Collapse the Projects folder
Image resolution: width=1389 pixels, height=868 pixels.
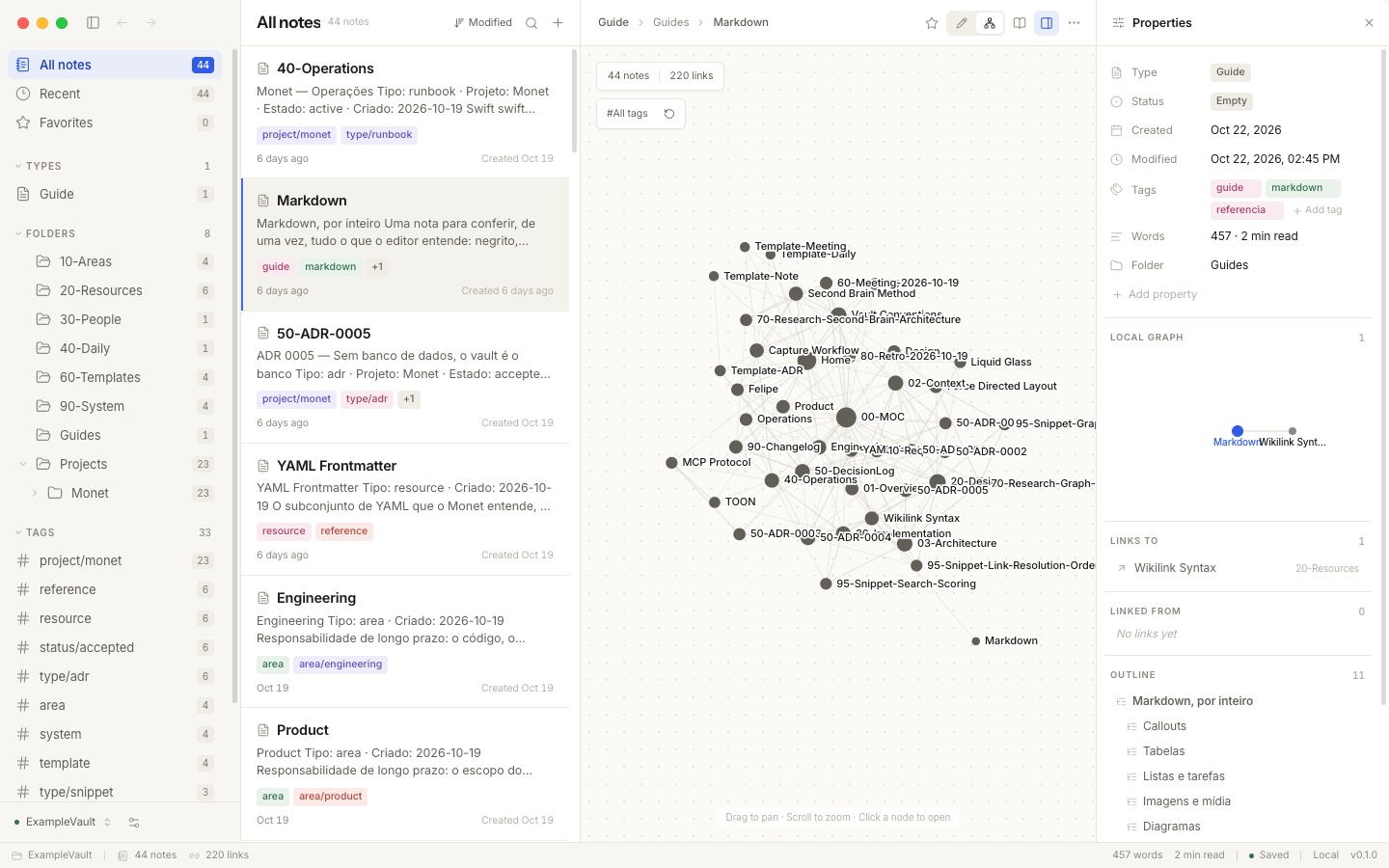(x=23, y=464)
